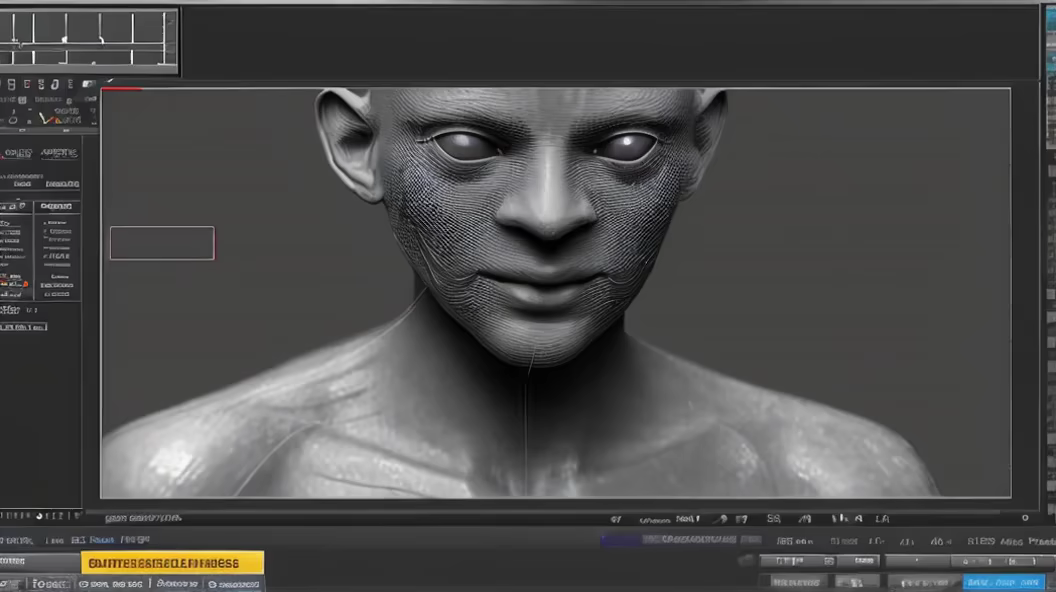
Task: Expand the right column header in left panel
Action: tap(57, 207)
